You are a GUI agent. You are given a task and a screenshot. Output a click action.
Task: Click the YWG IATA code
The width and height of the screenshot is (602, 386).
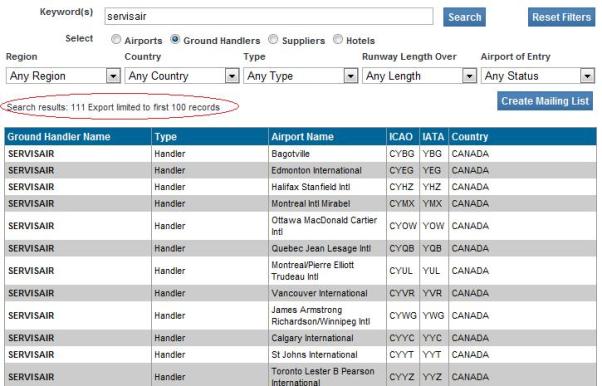(x=433, y=315)
